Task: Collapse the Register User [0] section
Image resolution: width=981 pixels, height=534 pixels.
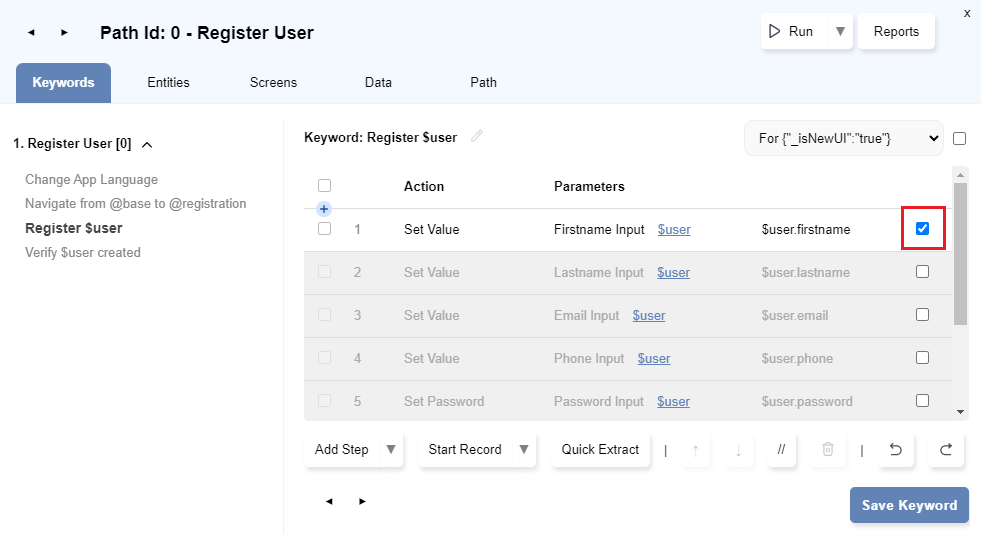Action: [x=147, y=144]
